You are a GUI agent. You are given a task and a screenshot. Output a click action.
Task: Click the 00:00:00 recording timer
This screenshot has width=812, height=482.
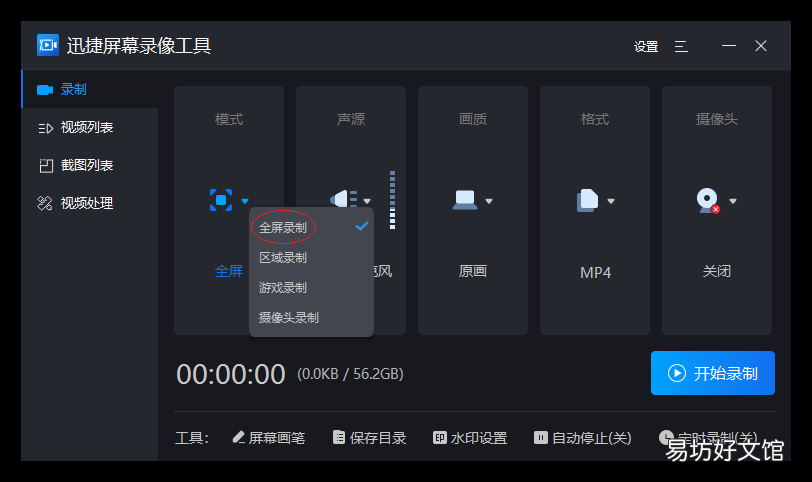point(230,374)
